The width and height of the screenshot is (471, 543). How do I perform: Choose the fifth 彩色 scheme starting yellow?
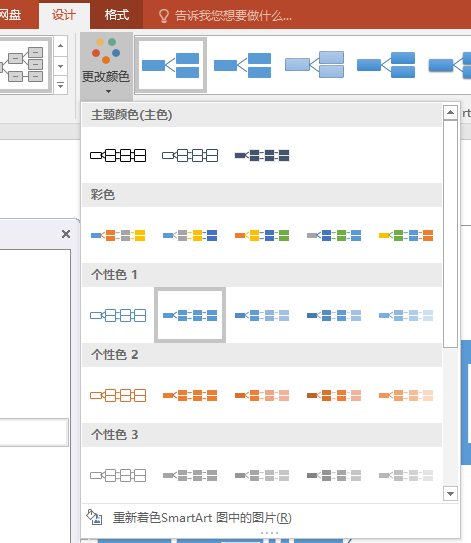[x=406, y=235]
